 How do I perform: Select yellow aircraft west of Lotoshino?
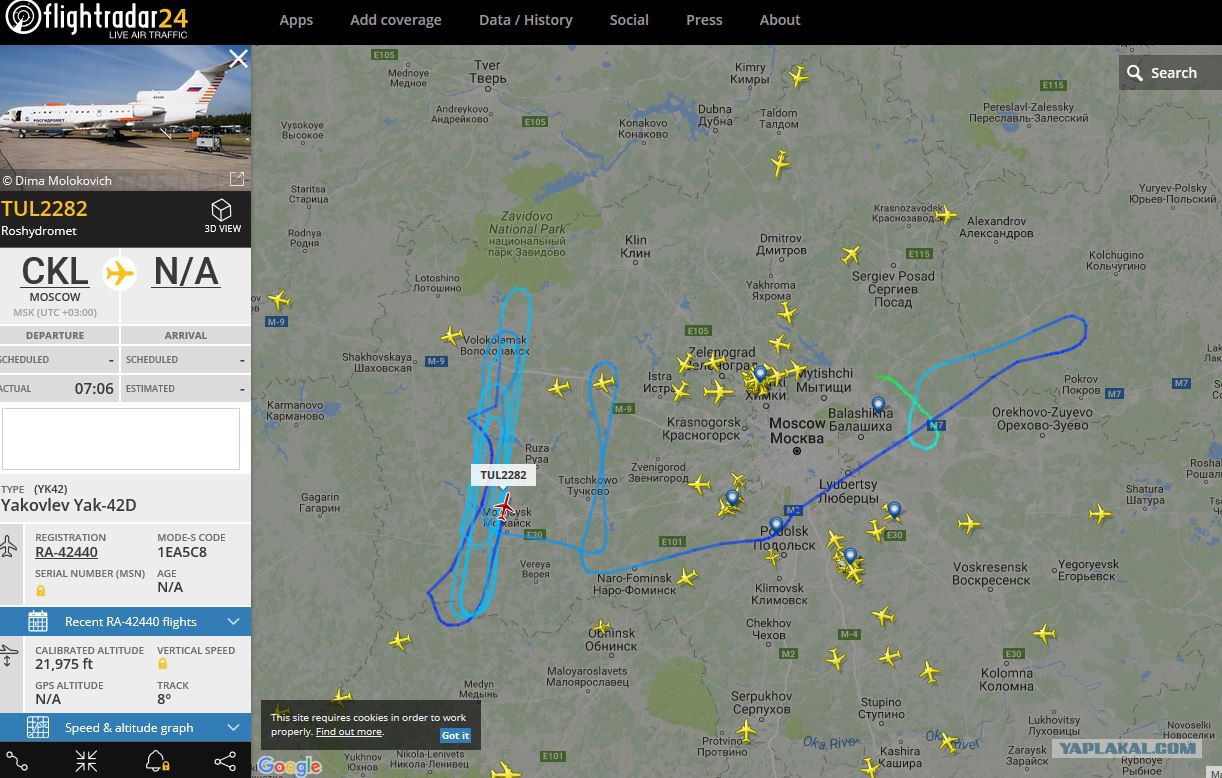(x=280, y=299)
